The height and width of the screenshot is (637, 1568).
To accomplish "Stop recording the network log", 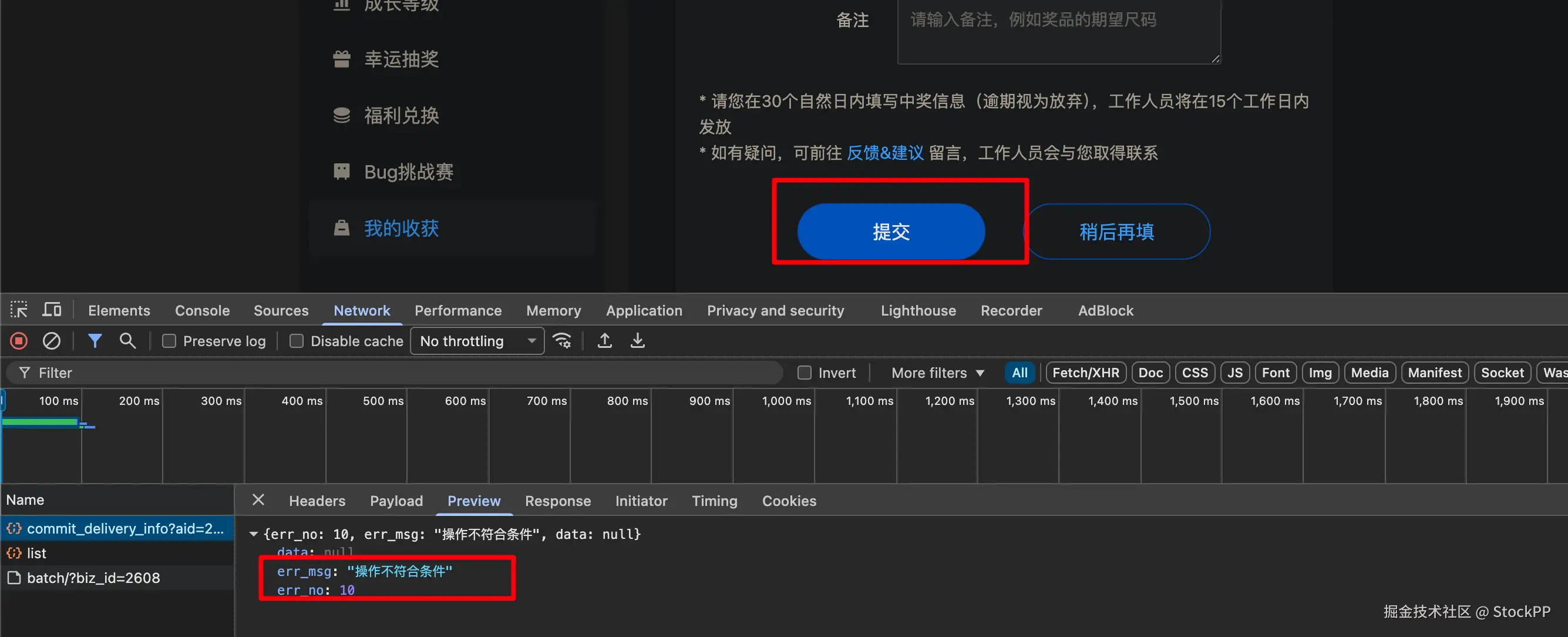I will [18, 341].
